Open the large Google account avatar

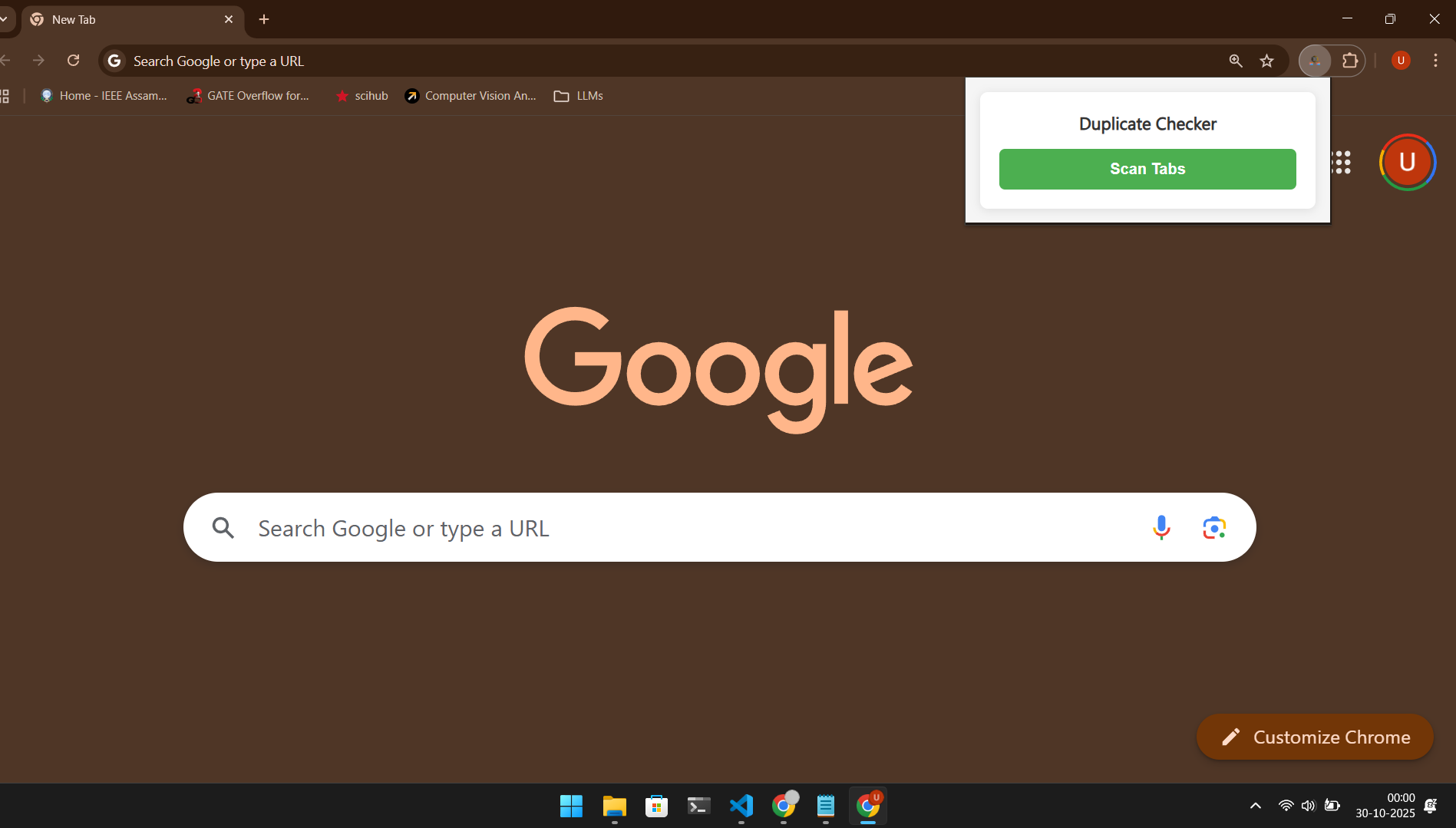point(1407,163)
